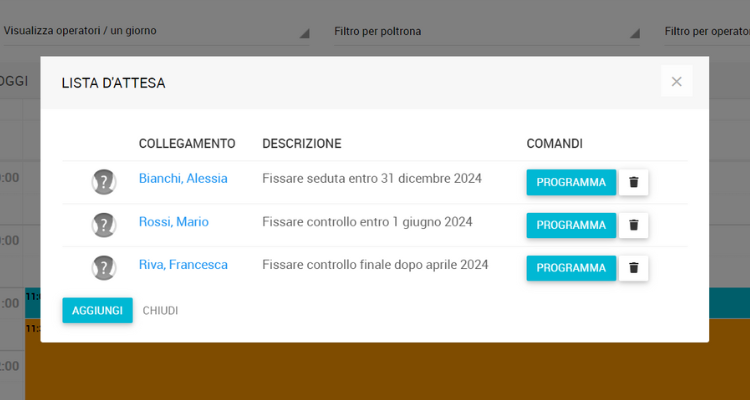This screenshot has width=750, height=400.
Task: Click the COMANDI column header
Action: tap(554, 144)
